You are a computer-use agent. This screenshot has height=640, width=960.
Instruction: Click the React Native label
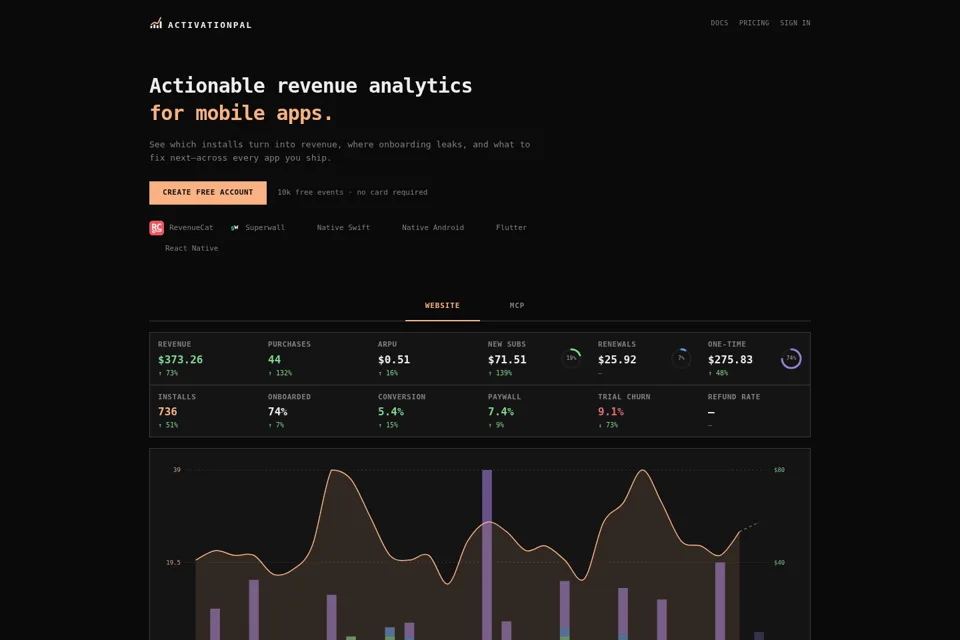[x=191, y=248]
